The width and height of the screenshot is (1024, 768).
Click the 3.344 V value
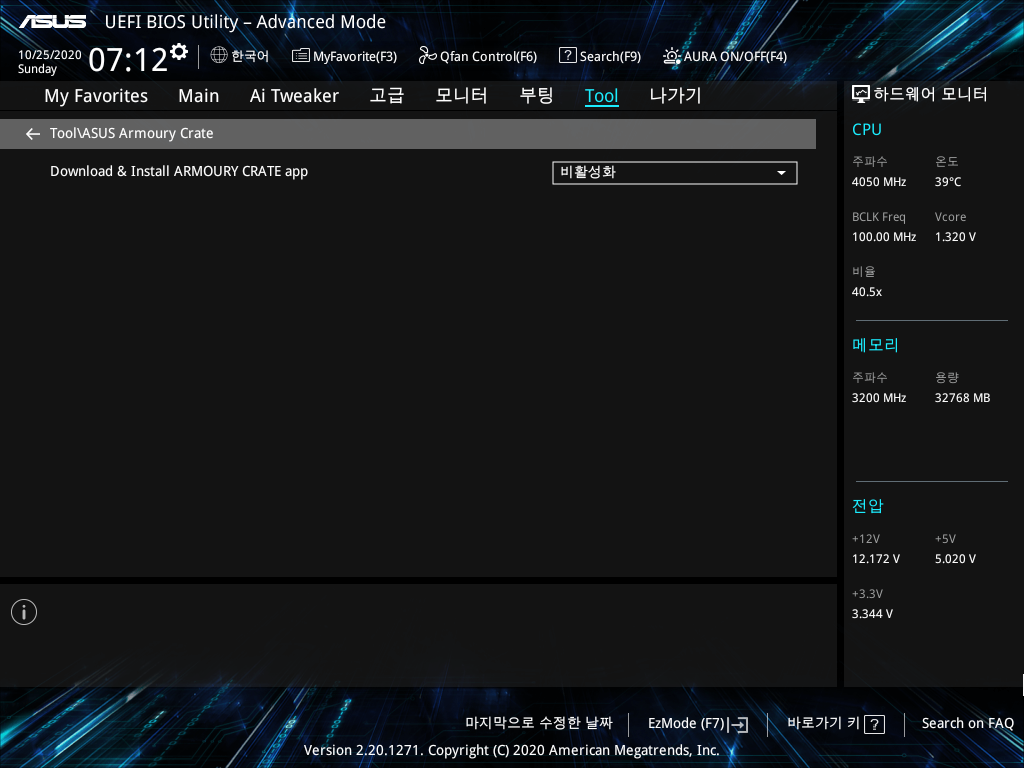pyautogui.click(x=872, y=614)
